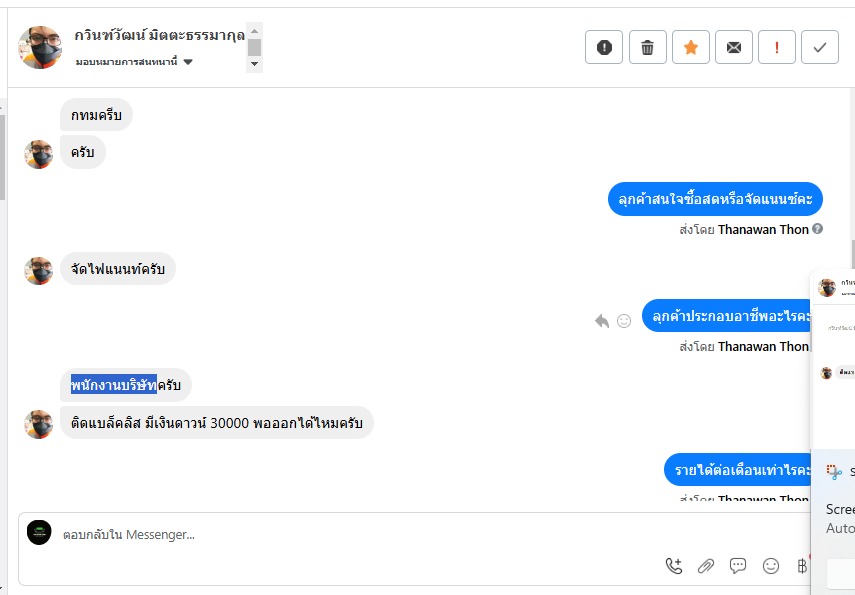Attach a file with the paperclip icon
855x595 pixels.
tap(706, 566)
